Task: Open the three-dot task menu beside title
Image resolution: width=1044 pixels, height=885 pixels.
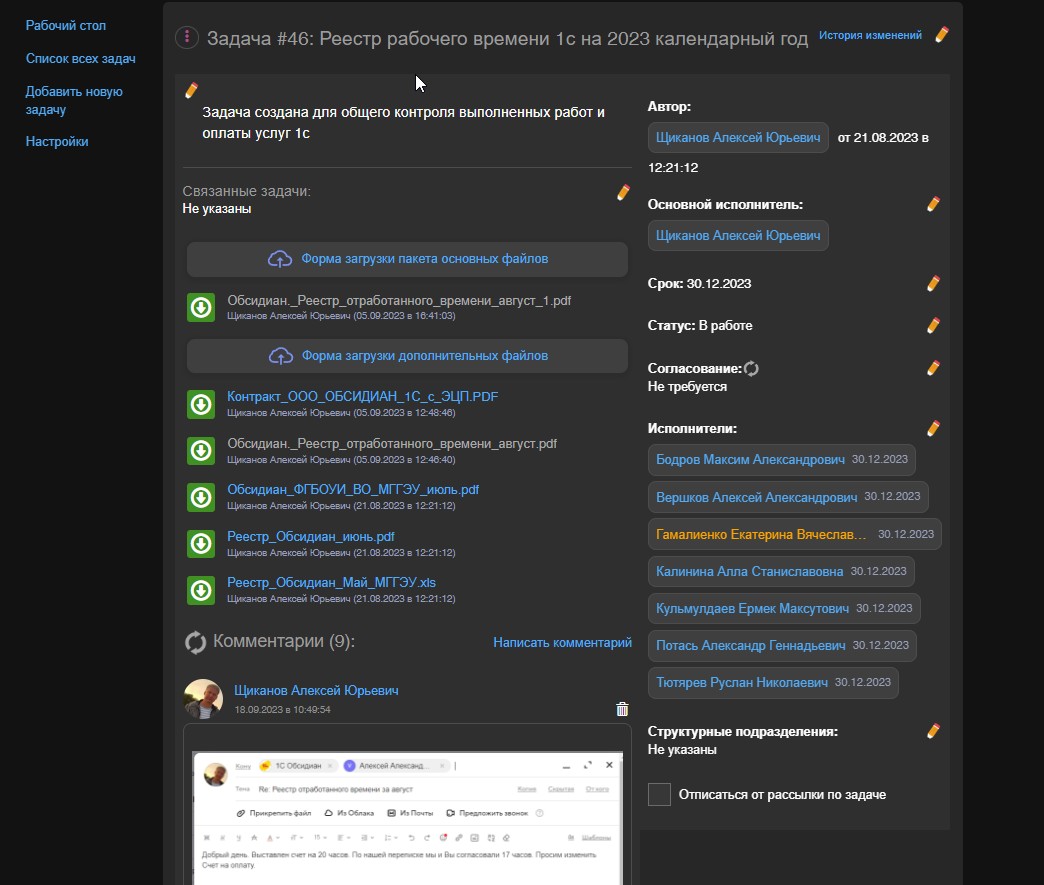Action: tap(187, 38)
